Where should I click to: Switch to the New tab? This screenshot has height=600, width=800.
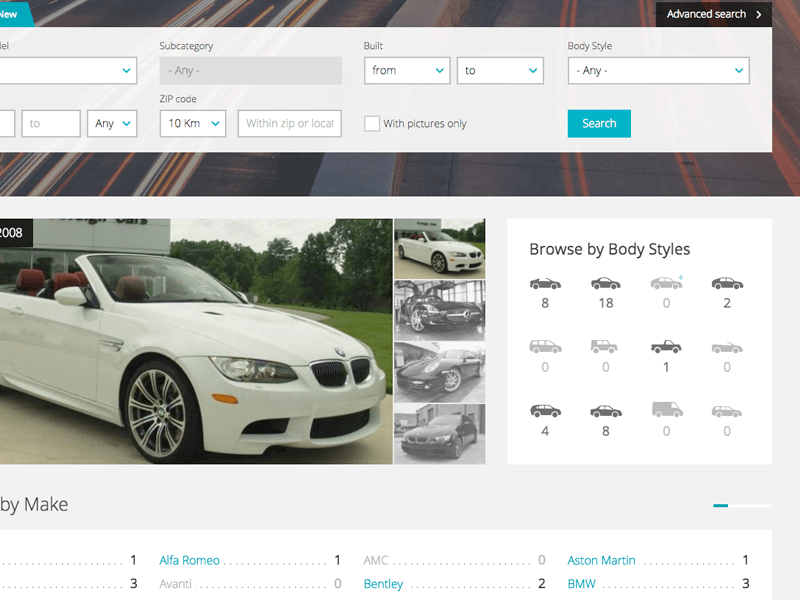[15, 14]
